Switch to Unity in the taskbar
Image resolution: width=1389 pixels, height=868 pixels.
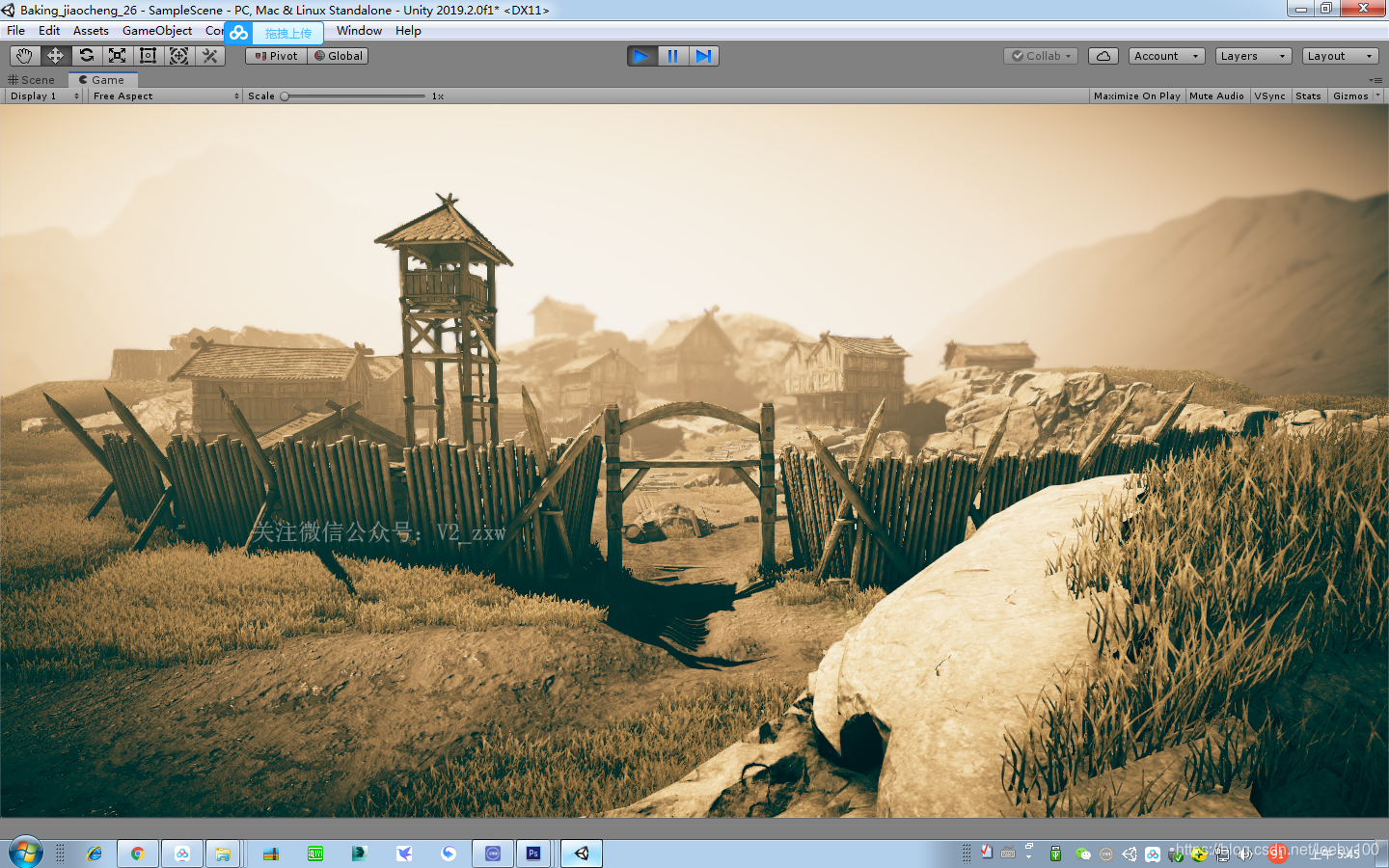point(582,854)
